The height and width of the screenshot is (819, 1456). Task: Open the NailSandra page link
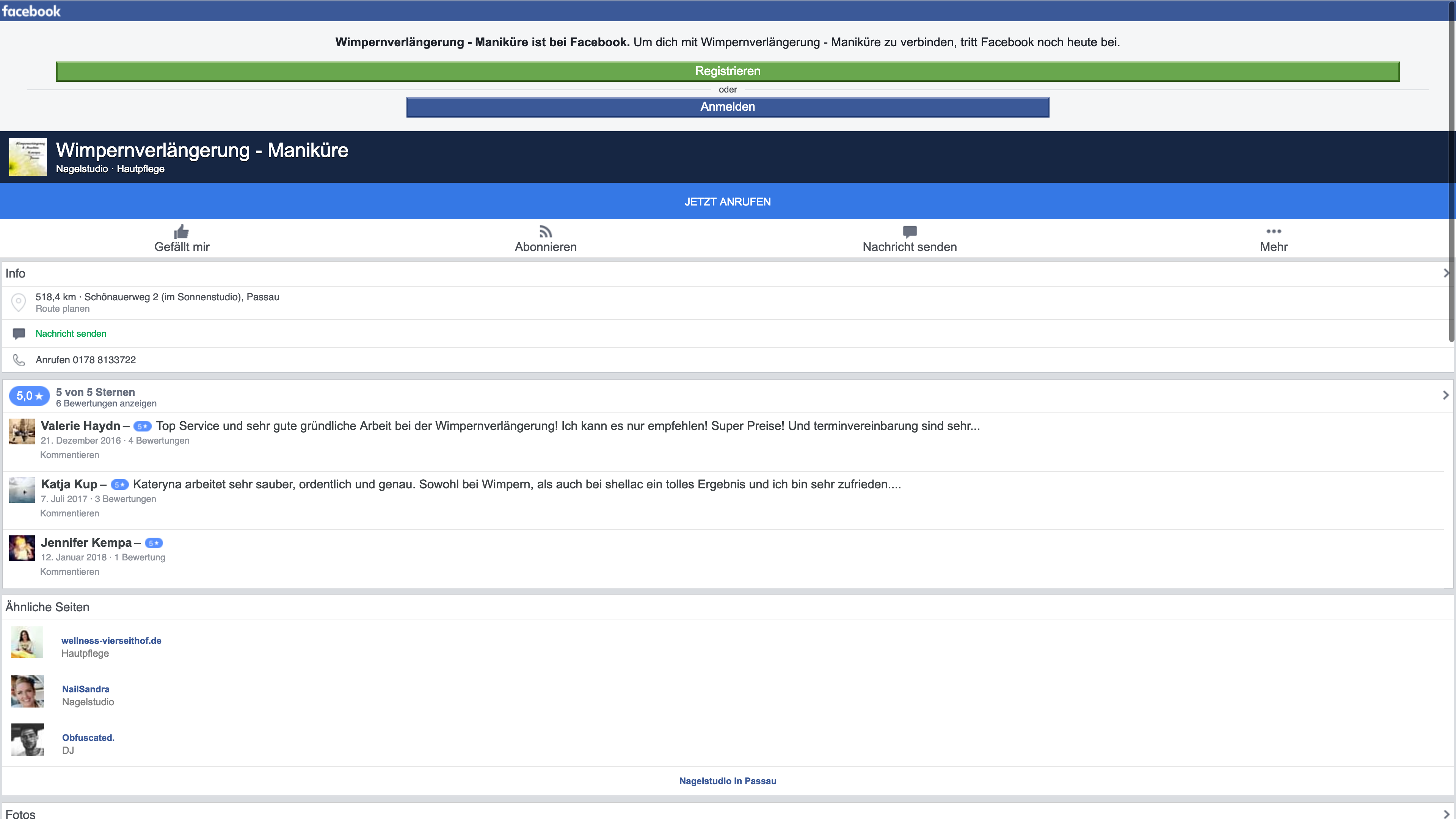(x=86, y=689)
